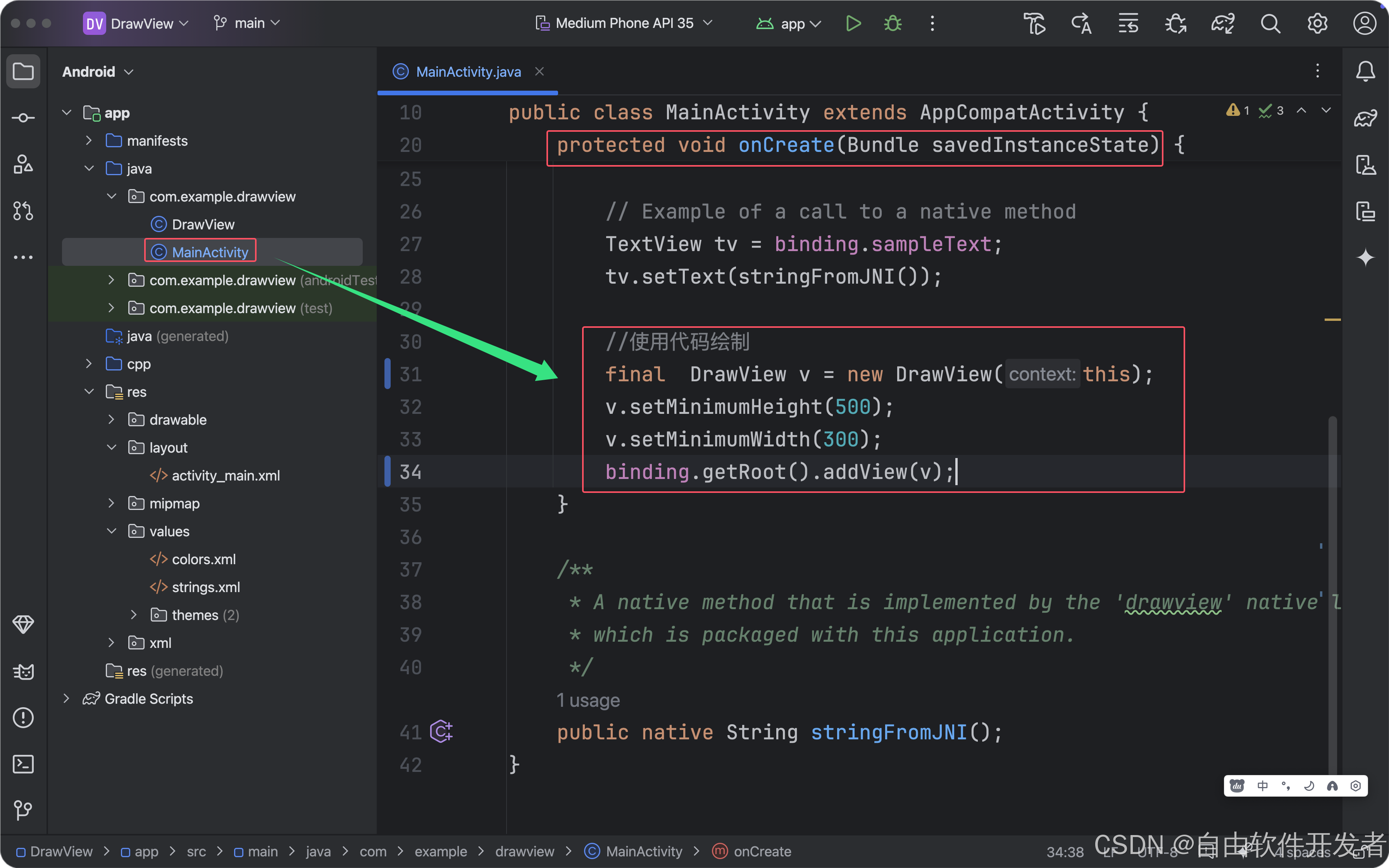The image size is (1389, 868).
Task: Open the Git version control icon at bottom
Action: click(x=23, y=810)
